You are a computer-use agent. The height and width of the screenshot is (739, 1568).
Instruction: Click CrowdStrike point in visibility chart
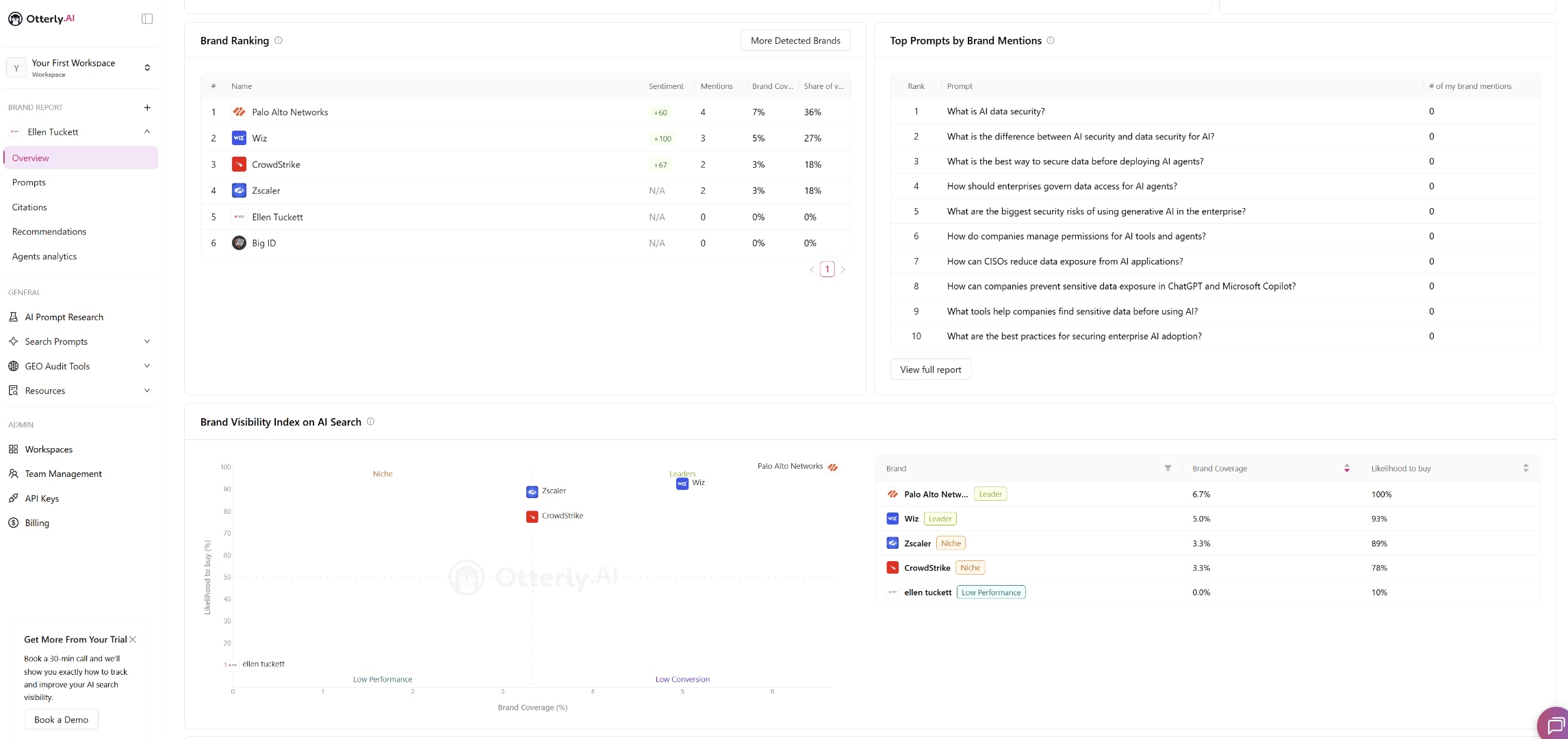pos(532,517)
